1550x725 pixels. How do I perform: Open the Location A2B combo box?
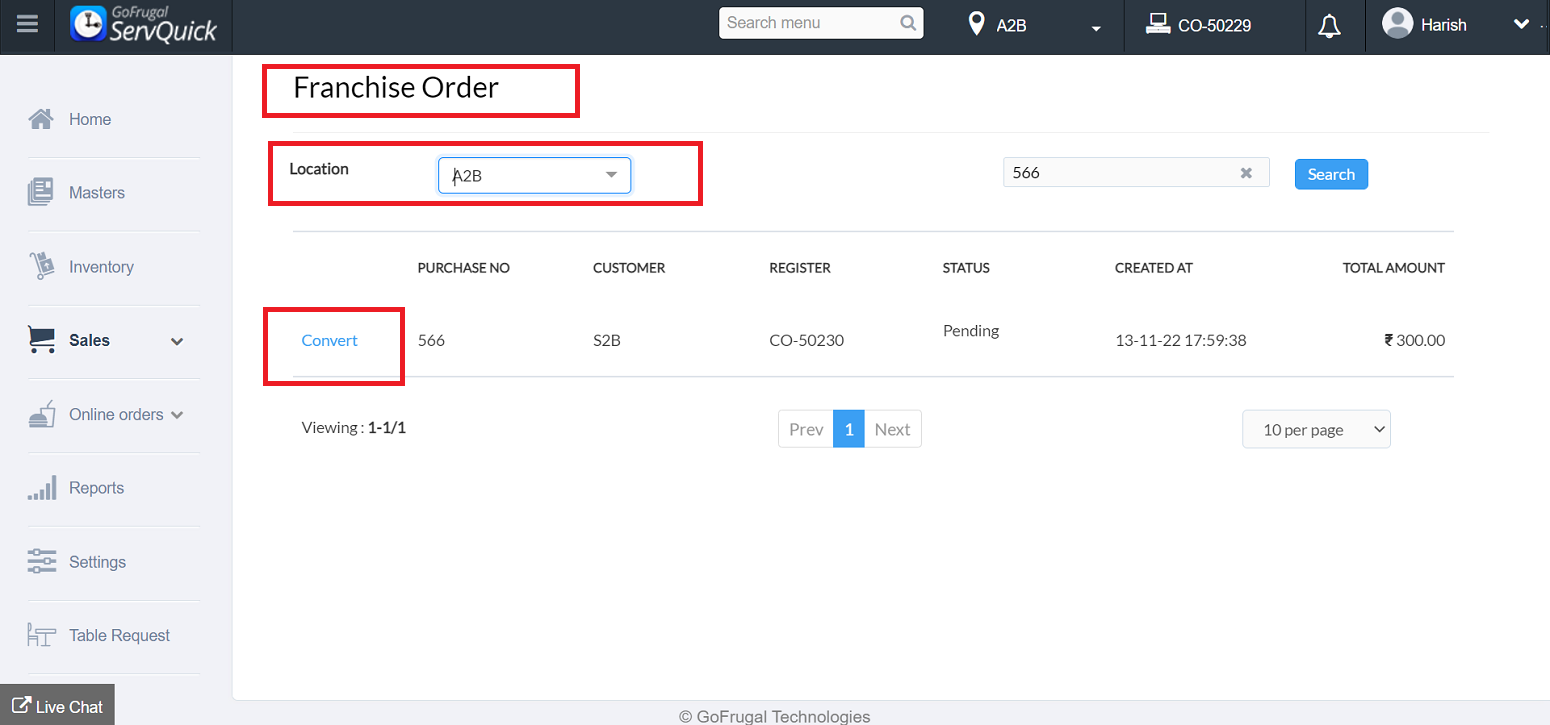(x=534, y=175)
